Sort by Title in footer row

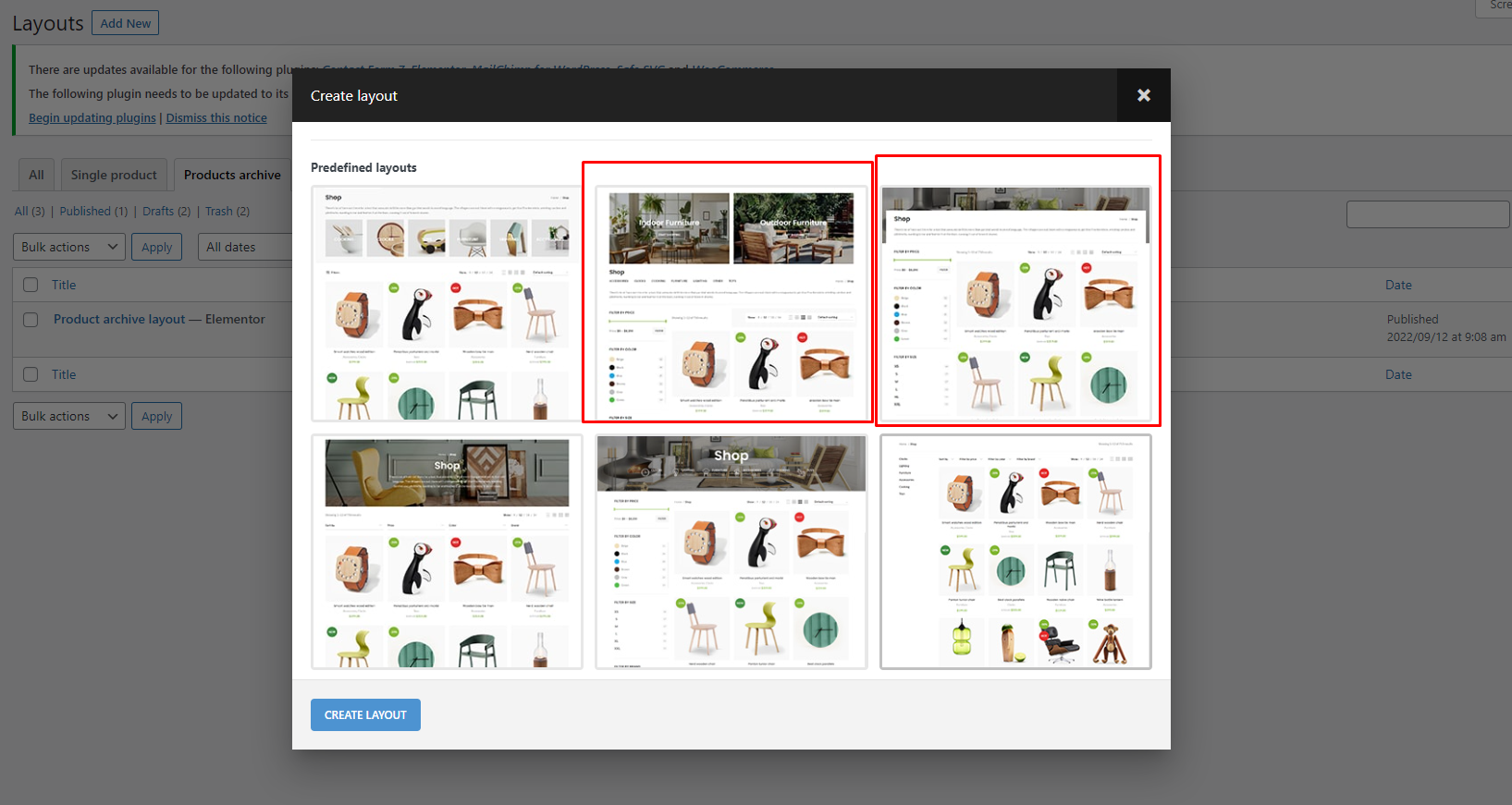pos(64,374)
